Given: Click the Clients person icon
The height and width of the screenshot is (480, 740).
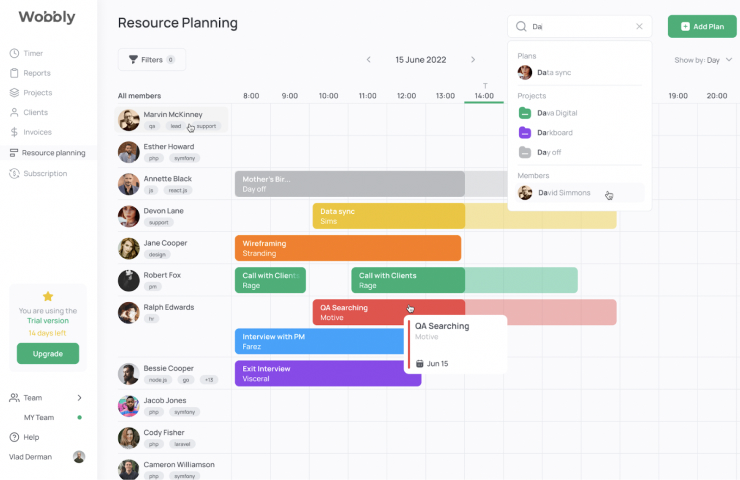Looking at the screenshot, I should tap(14, 112).
